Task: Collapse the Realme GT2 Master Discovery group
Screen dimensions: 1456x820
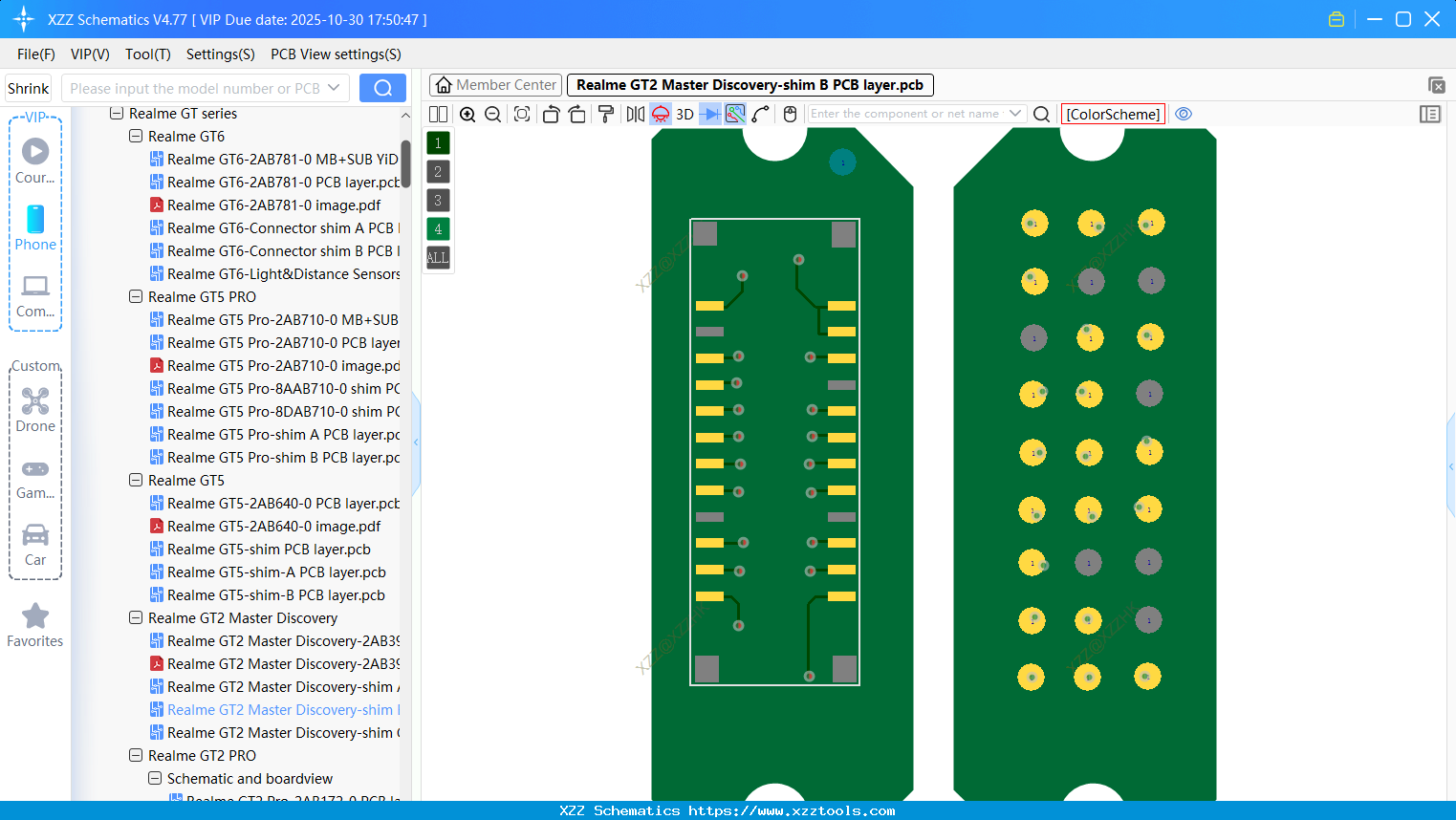Action: click(135, 617)
